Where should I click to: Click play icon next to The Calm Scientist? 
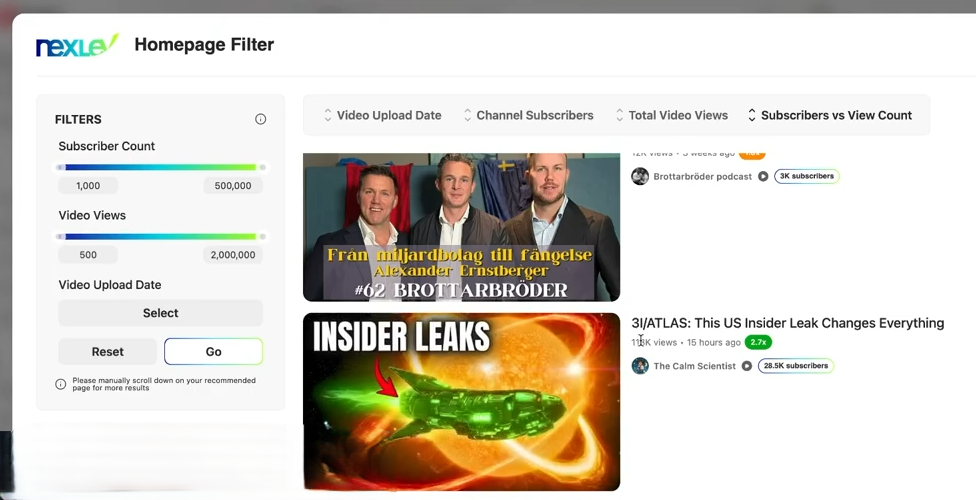[x=746, y=366]
